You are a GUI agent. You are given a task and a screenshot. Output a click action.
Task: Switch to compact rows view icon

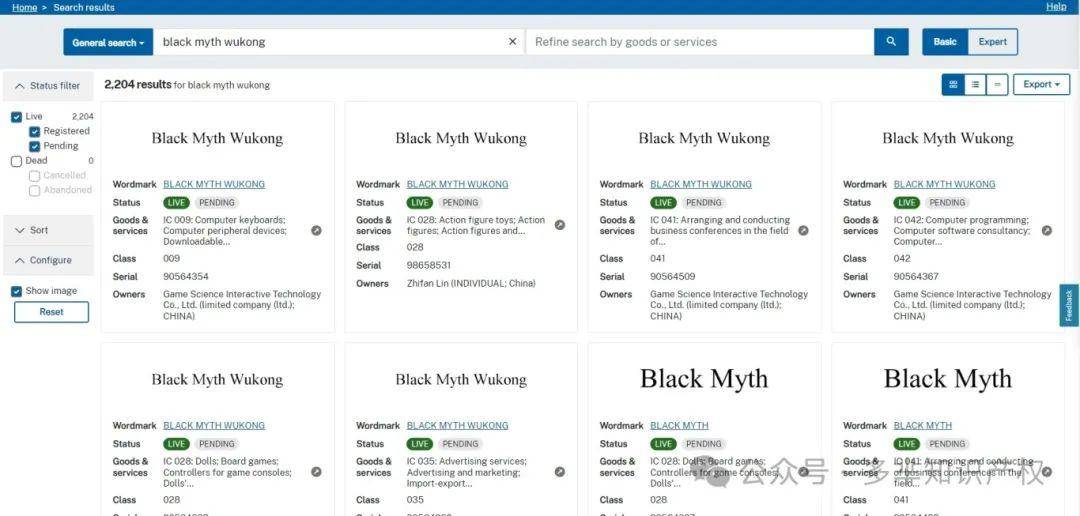tap(997, 85)
